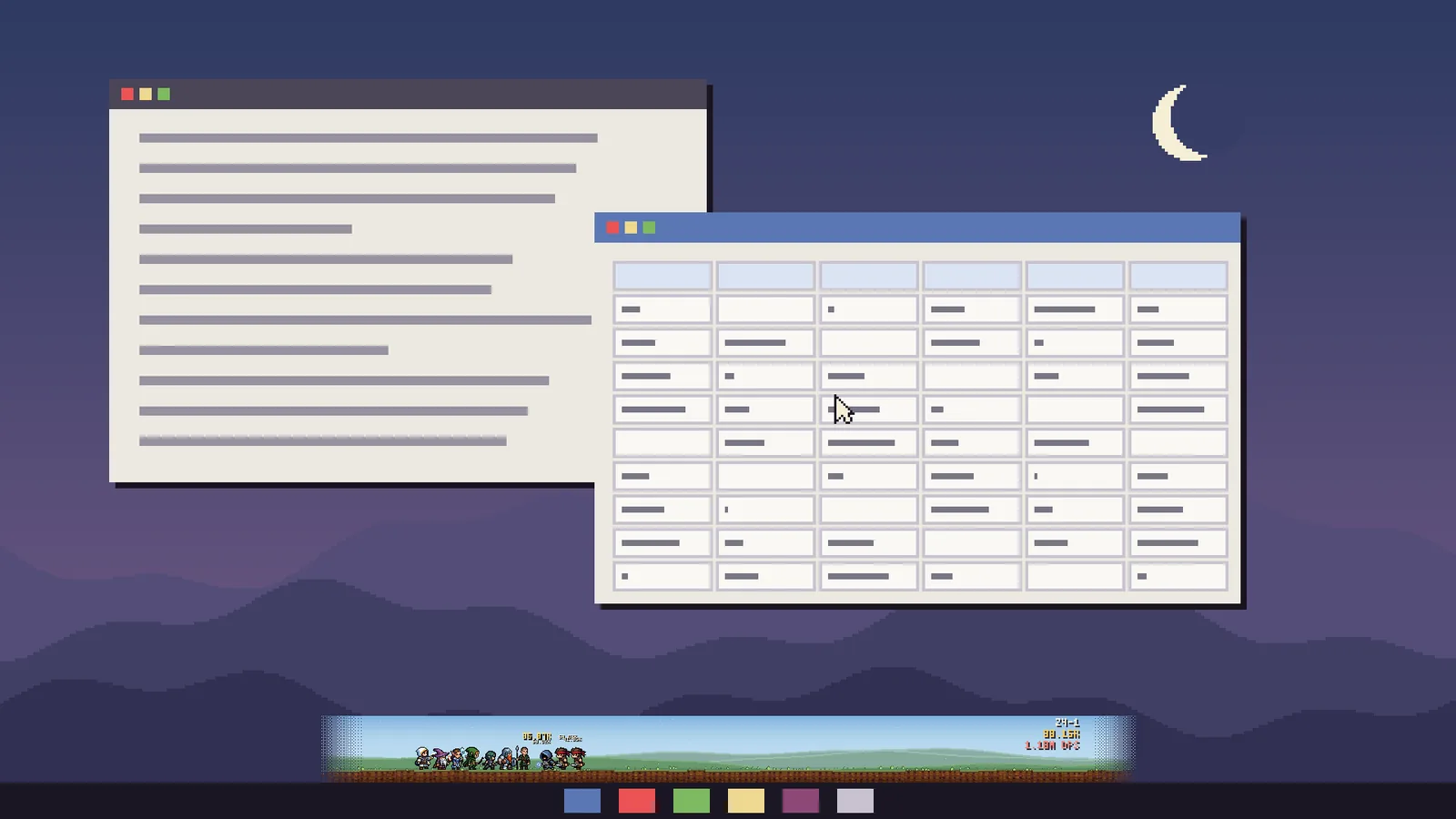Click green maximize button on text document window
The height and width of the screenshot is (819, 1456).
pyautogui.click(x=164, y=94)
